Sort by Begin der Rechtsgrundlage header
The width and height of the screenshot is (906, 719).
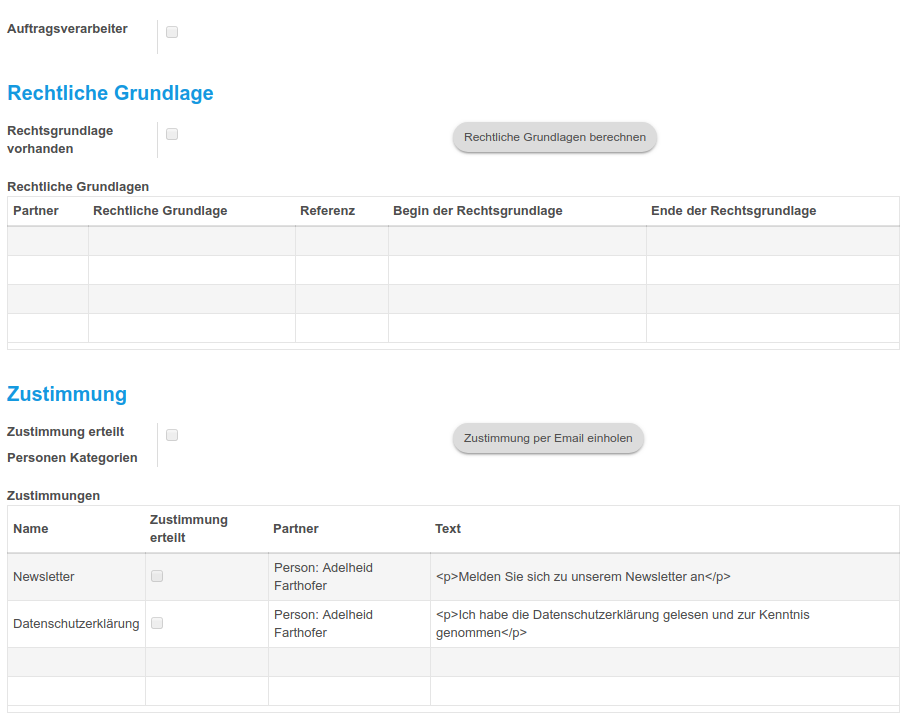[477, 211]
